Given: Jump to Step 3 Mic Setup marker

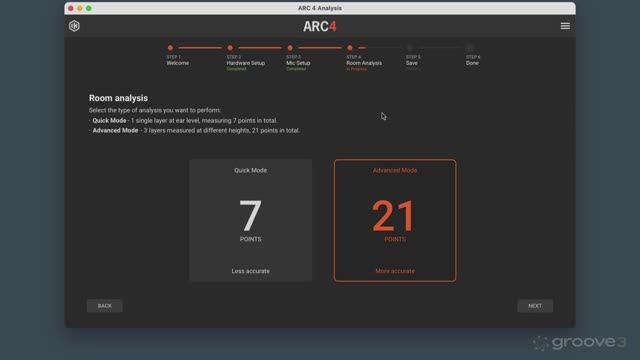Looking at the screenshot, I should click(x=290, y=48).
